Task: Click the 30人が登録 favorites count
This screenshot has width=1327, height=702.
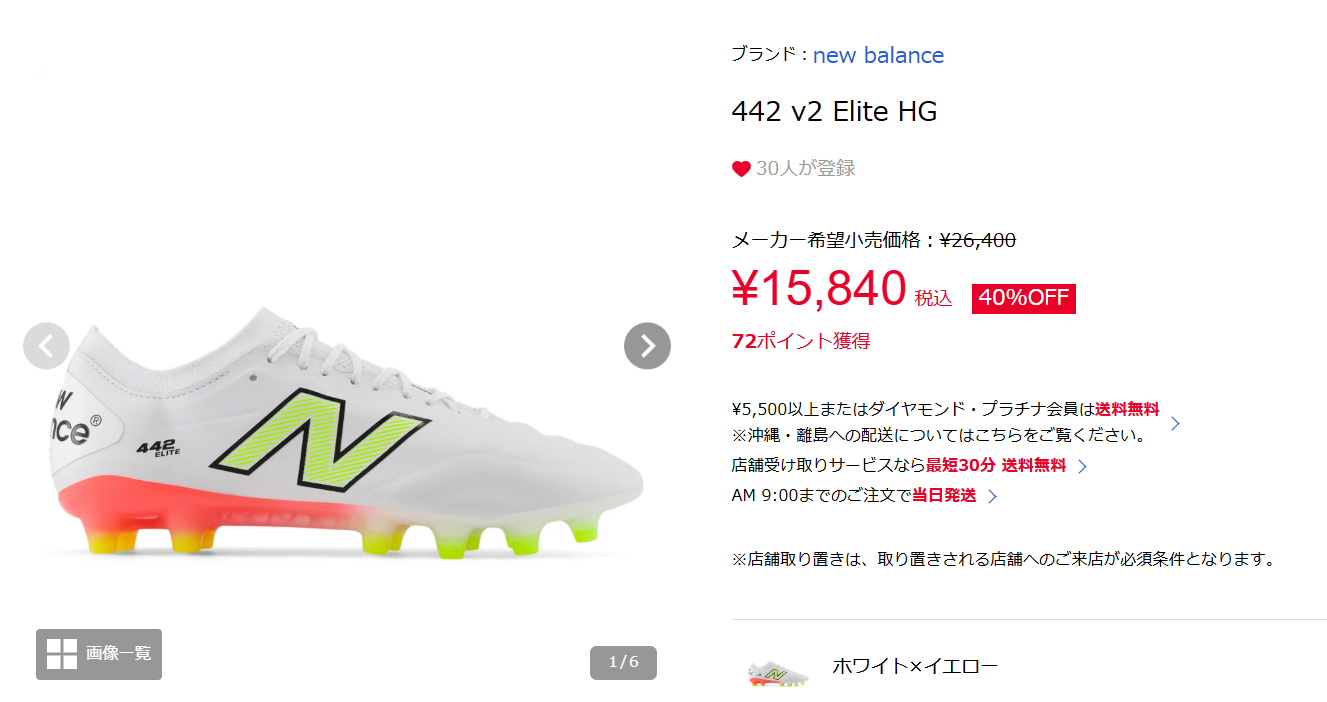Action: (x=805, y=168)
